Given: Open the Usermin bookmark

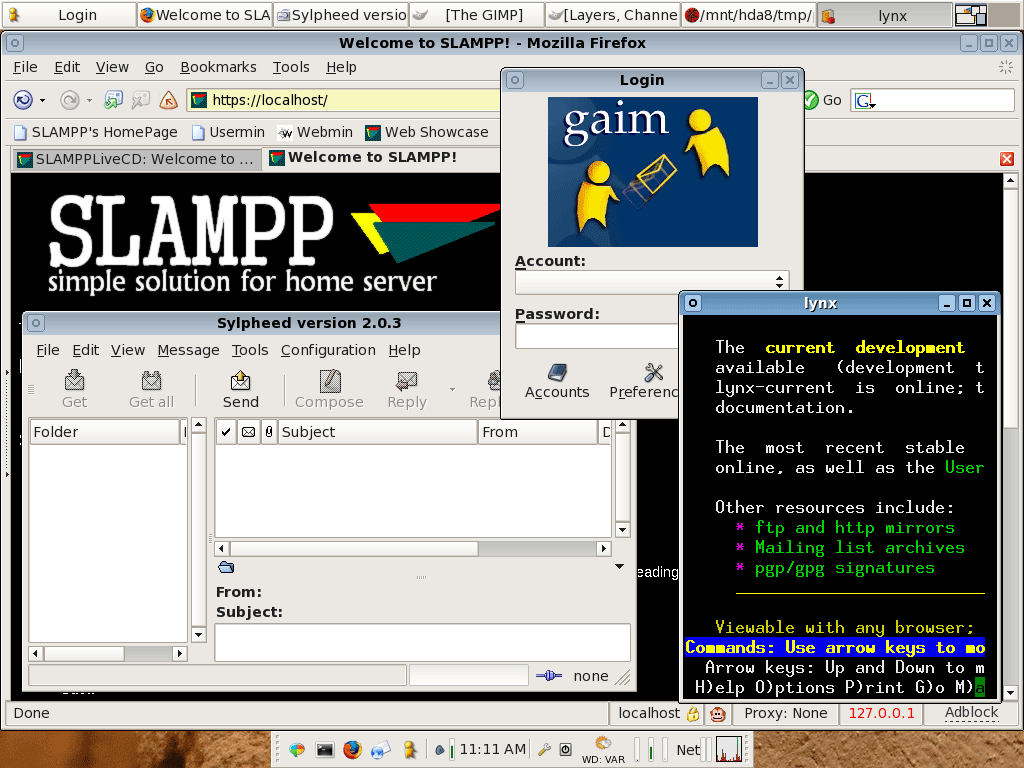Looking at the screenshot, I should [x=228, y=132].
